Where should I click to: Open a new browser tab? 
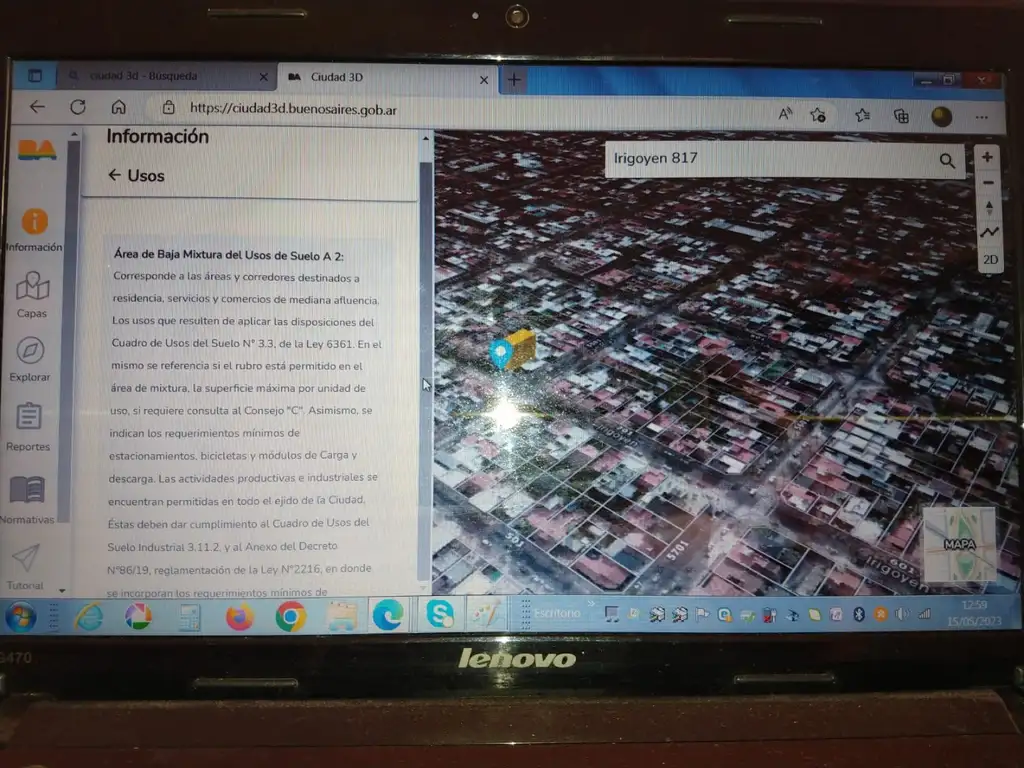pyautogui.click(x=514, y=80)
